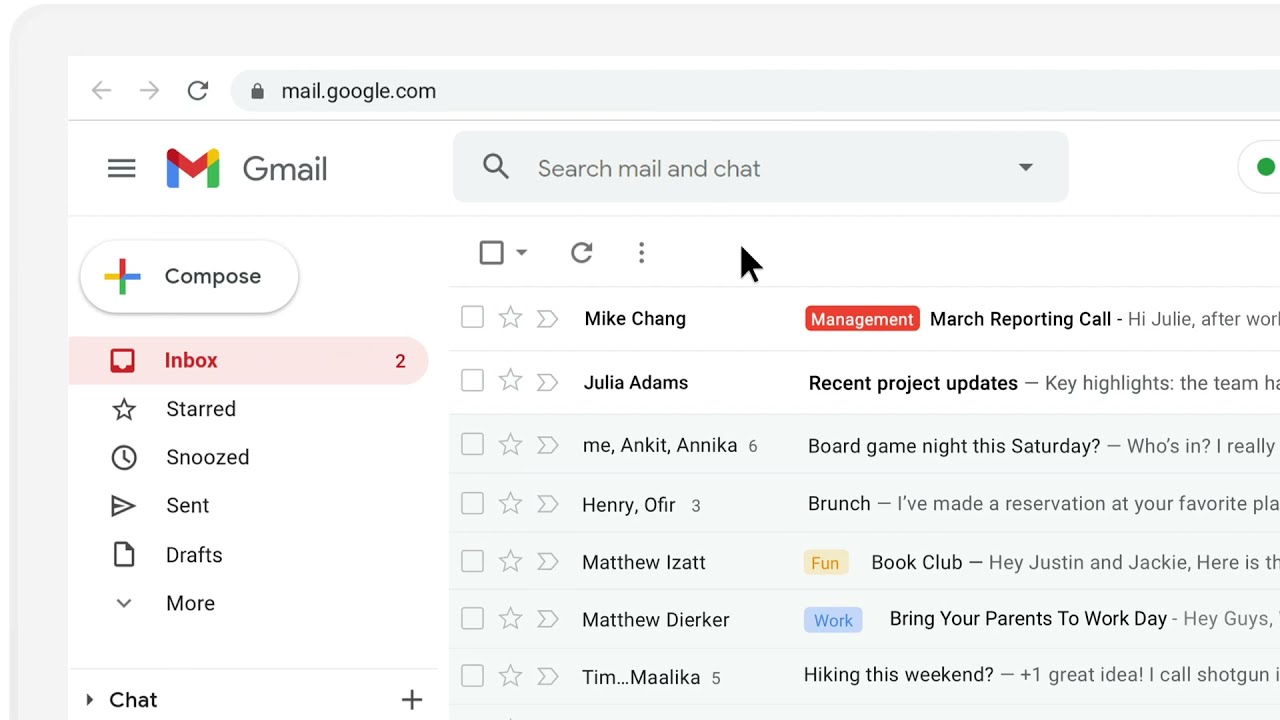Open the Brunch conversation

[x=839, y=504]
